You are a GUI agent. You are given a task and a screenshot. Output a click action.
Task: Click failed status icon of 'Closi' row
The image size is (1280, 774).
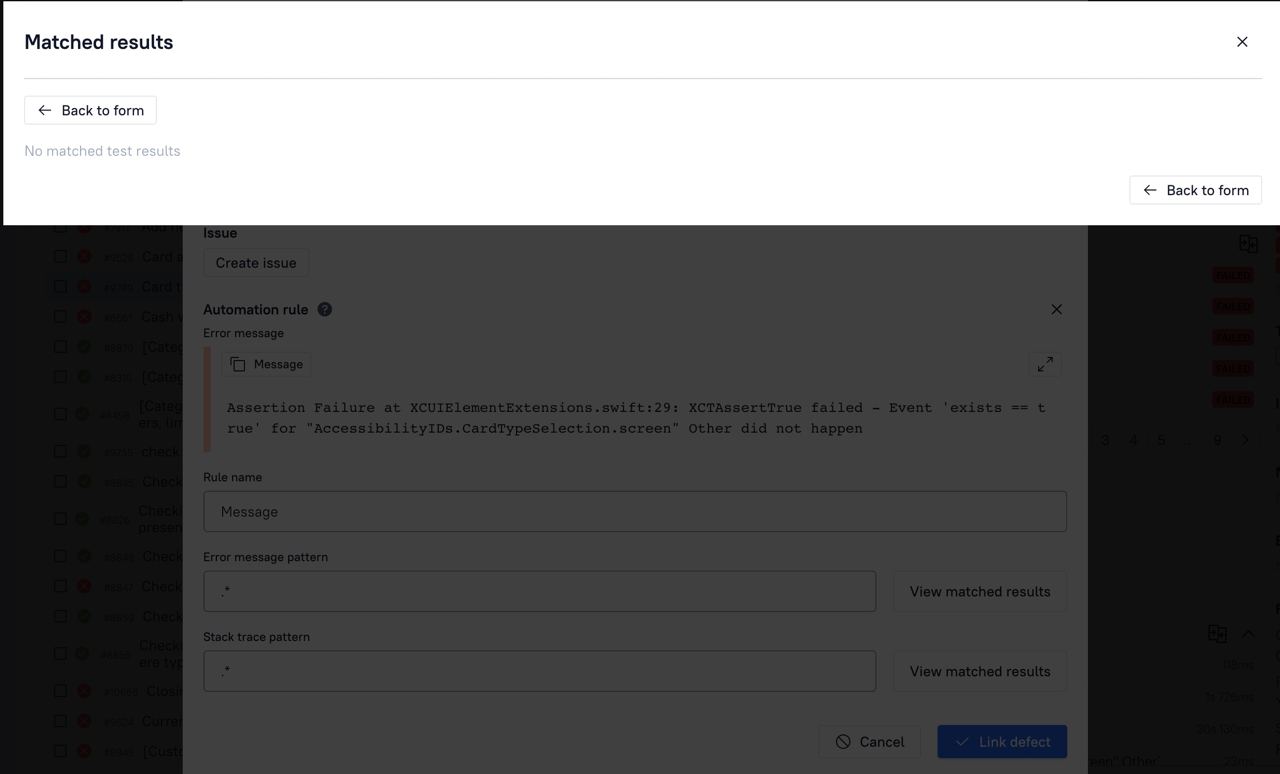[x=84, y=691]
